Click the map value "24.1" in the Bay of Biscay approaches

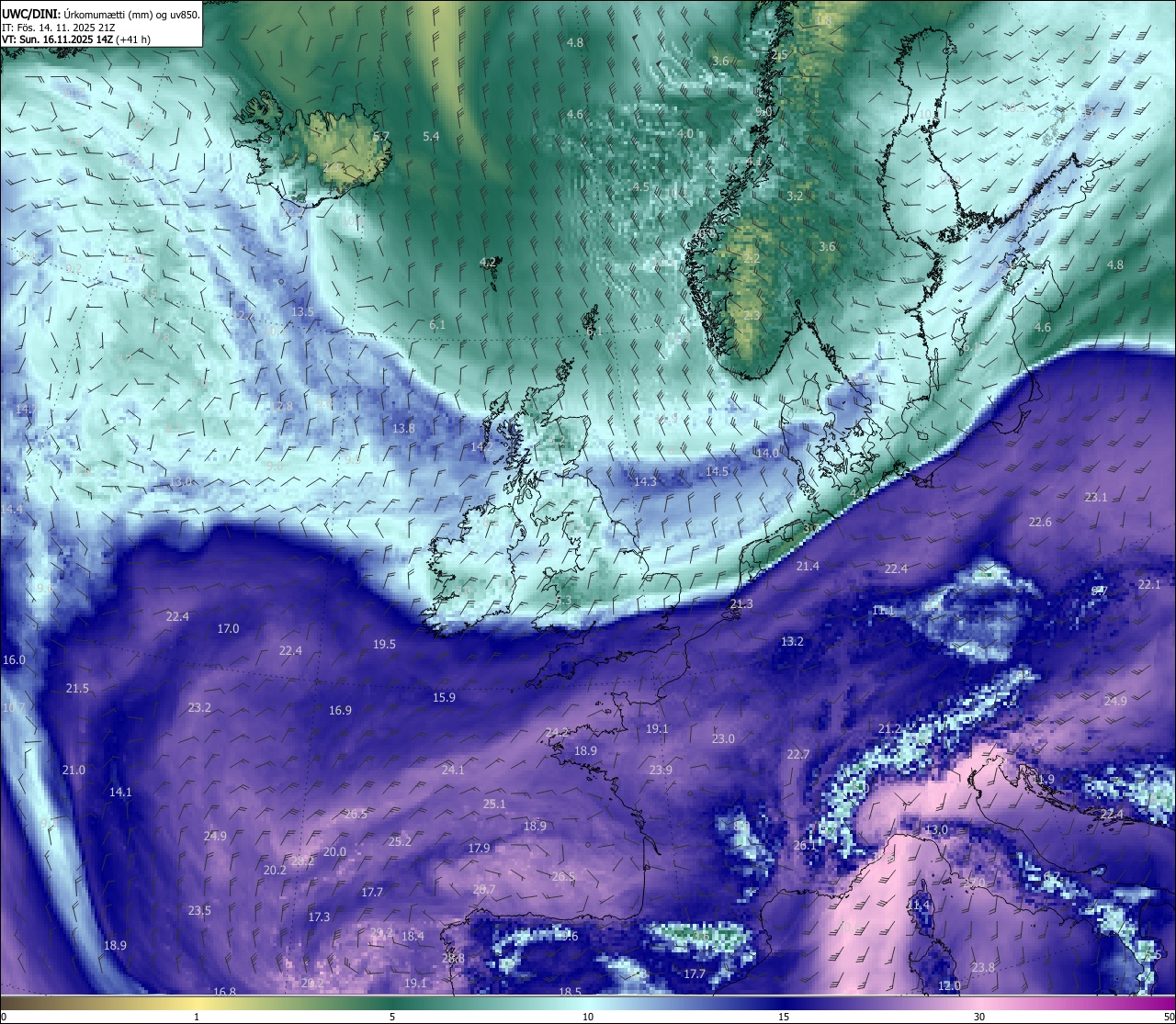453,770
